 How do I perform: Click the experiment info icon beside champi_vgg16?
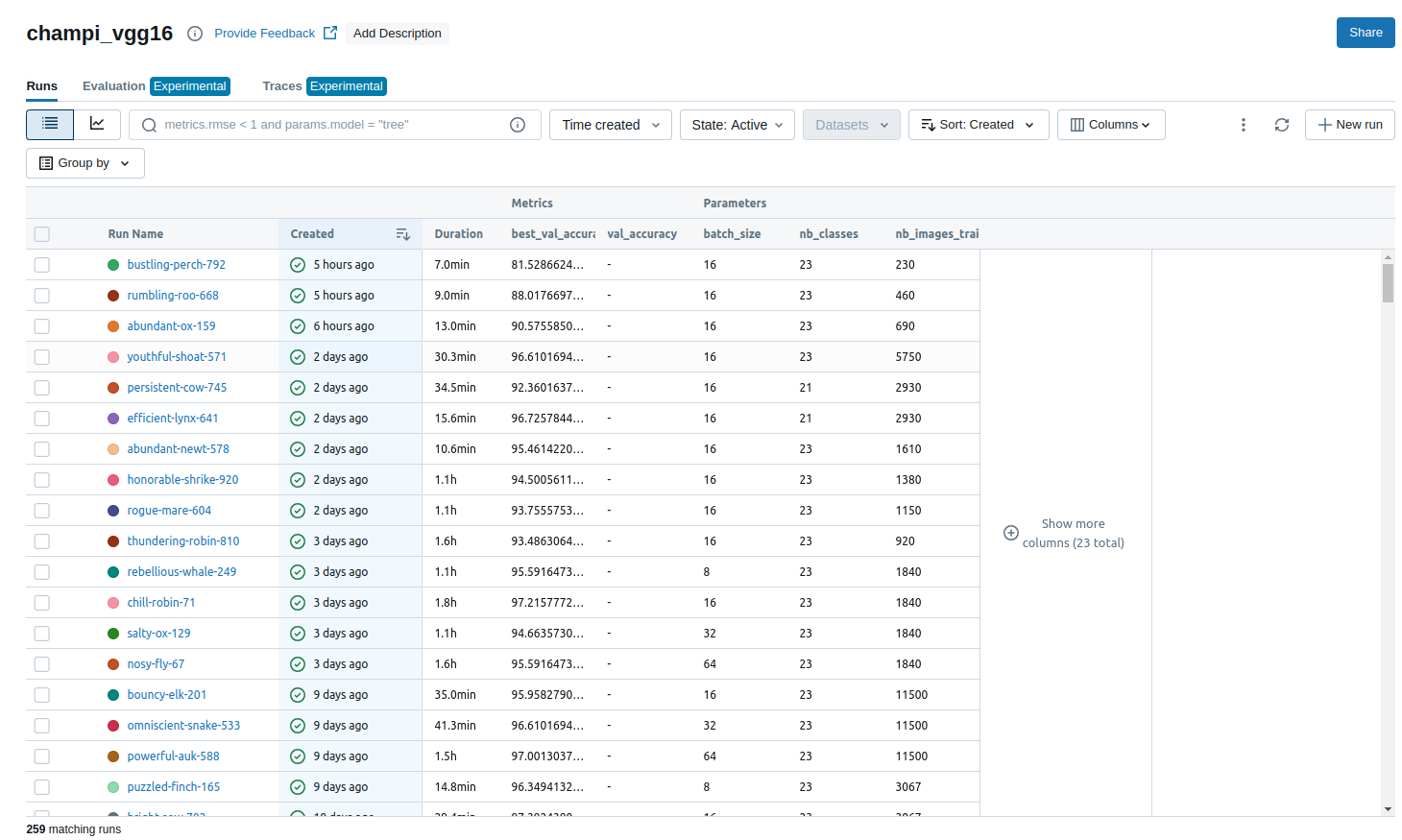tap(195, 34)
